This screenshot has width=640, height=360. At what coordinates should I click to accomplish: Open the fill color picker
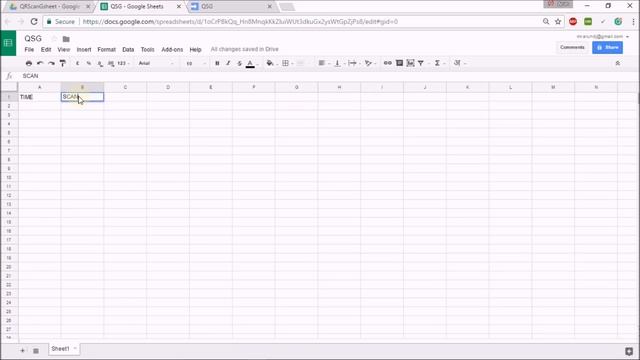(x=270, y=63)
